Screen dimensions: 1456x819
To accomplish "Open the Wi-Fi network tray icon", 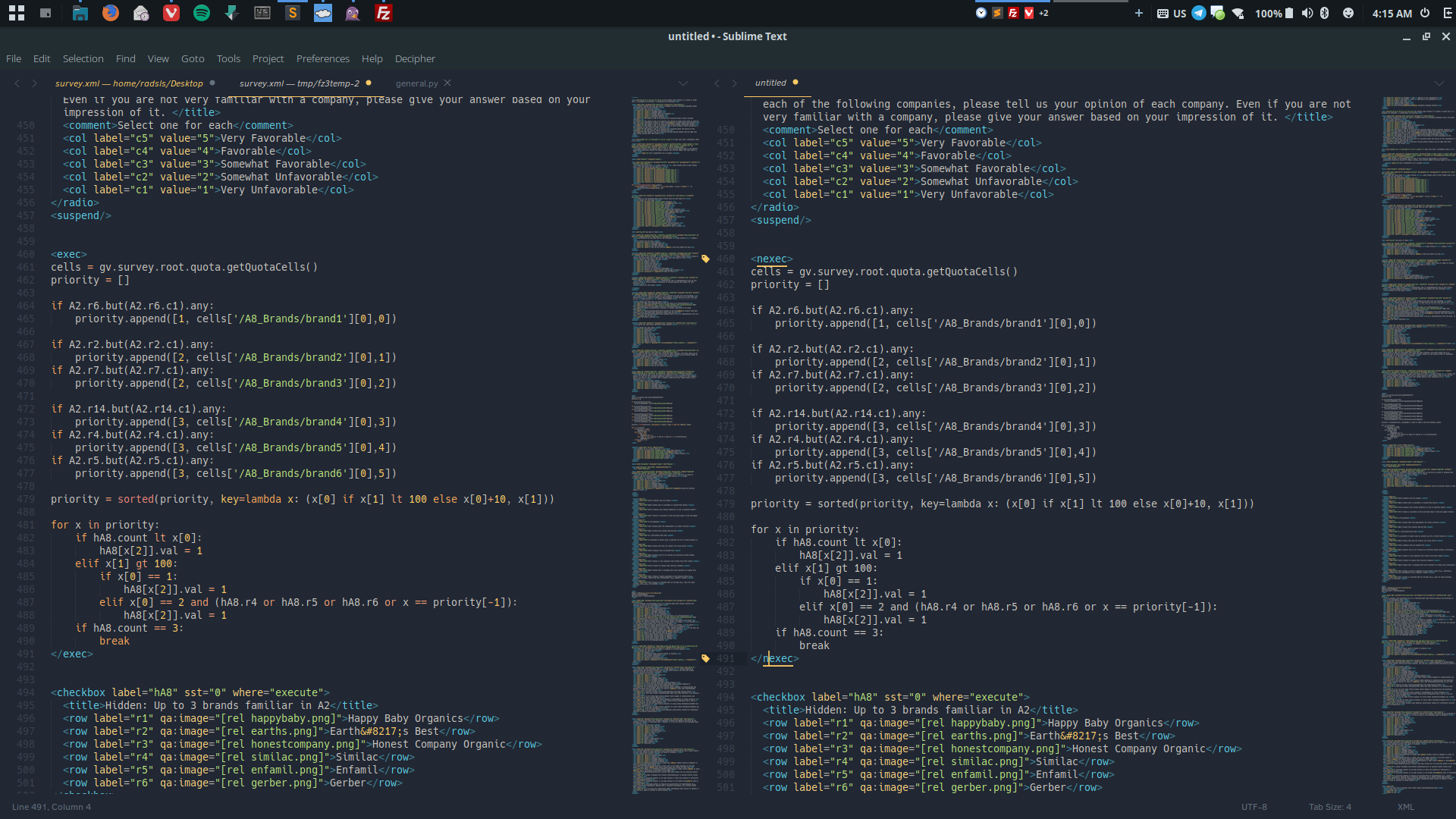I will tap(1238, 13).
